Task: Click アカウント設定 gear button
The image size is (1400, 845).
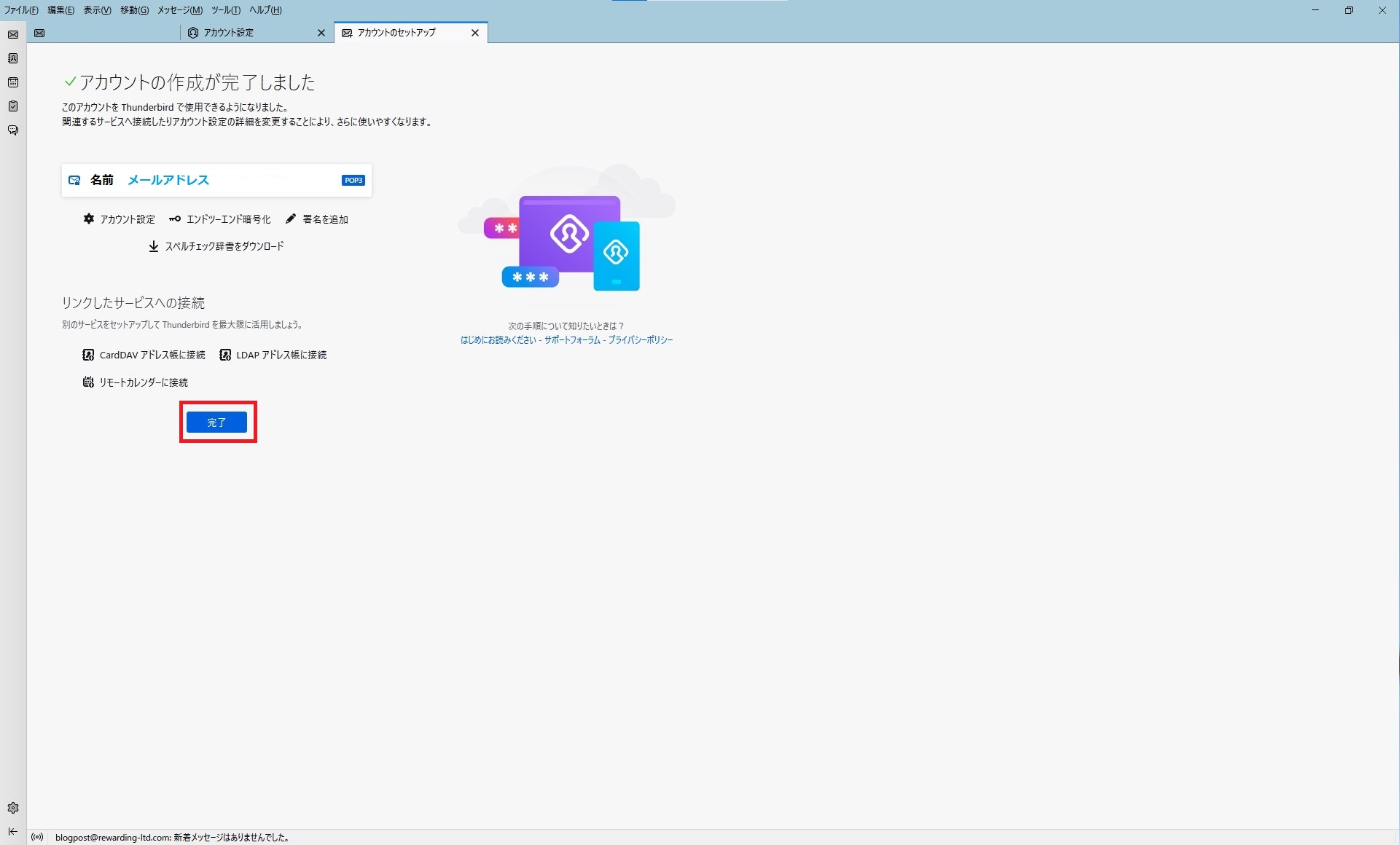Action: [x=120, y=219]
